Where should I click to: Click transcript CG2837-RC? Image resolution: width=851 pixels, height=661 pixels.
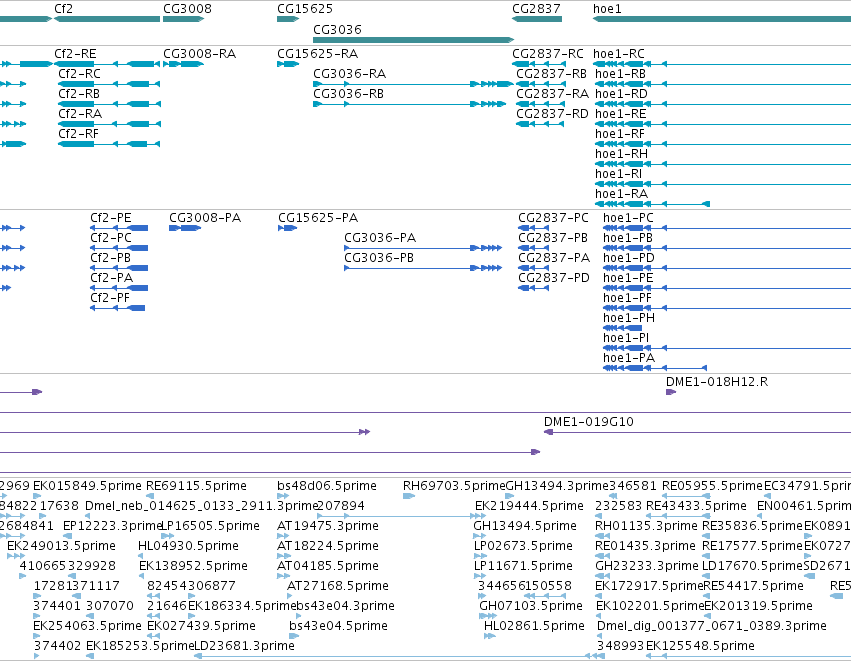point(548,54)
